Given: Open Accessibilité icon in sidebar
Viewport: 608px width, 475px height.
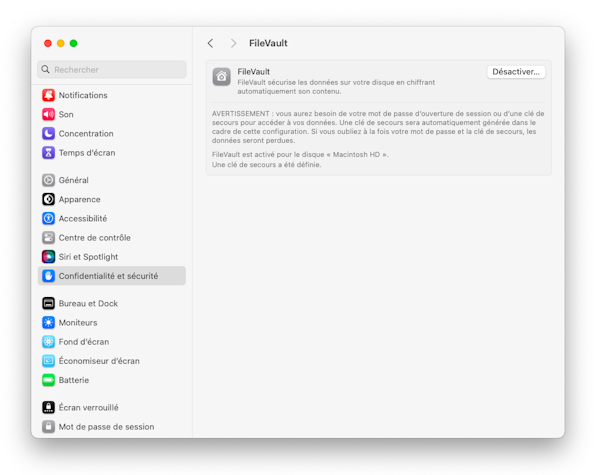Looking at the screenshot, I should pos(48,218).
